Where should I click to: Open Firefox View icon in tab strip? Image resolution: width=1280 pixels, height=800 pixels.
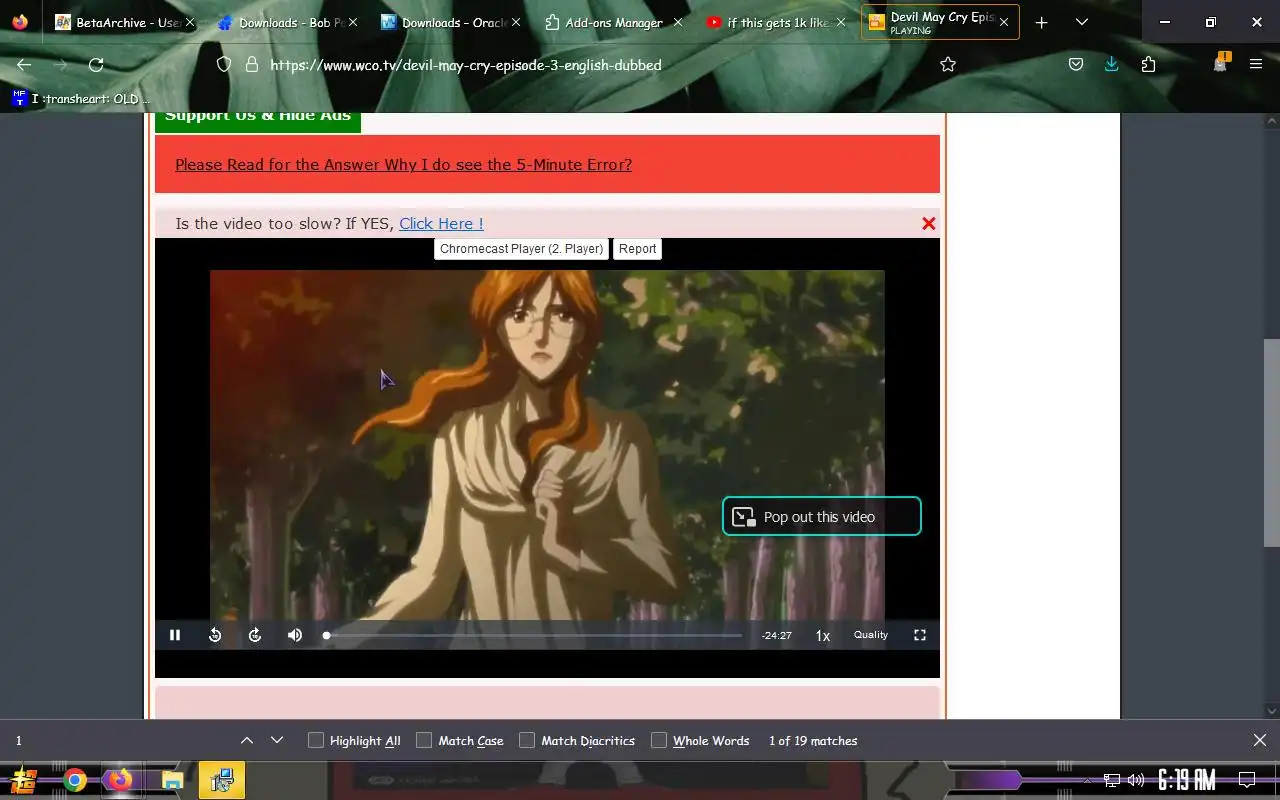20,22
